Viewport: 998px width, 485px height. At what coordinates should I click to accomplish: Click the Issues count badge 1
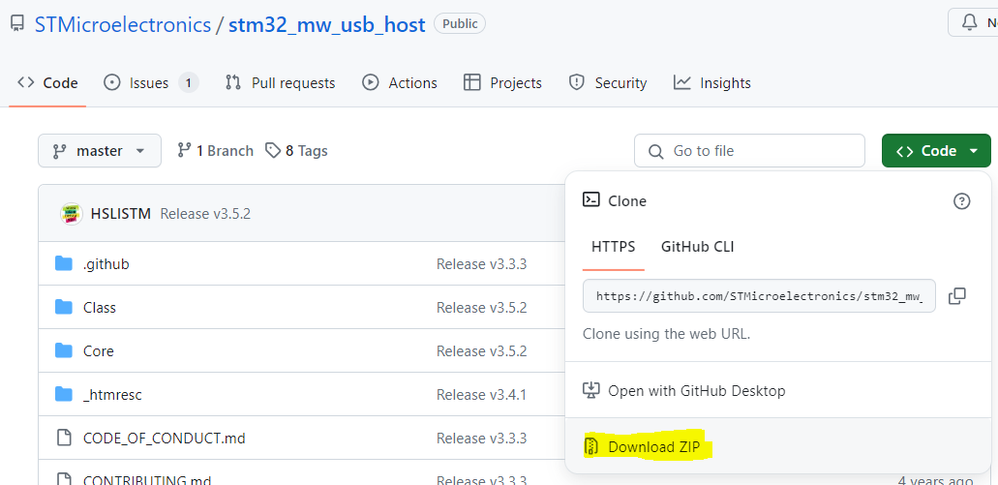[x=188, y=83]
